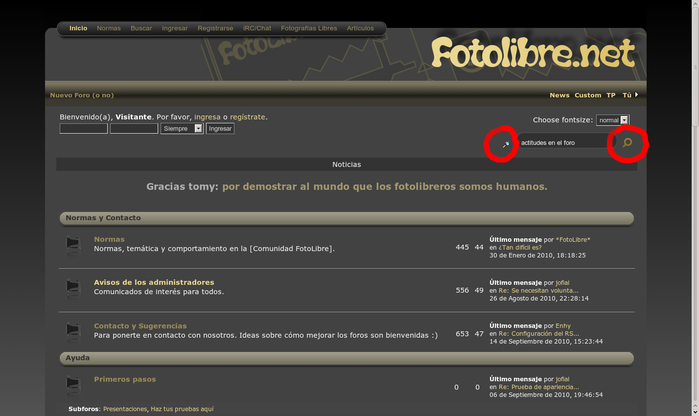
Task: Click the 445 posts count in Normas row
Action: click(462, 247)
